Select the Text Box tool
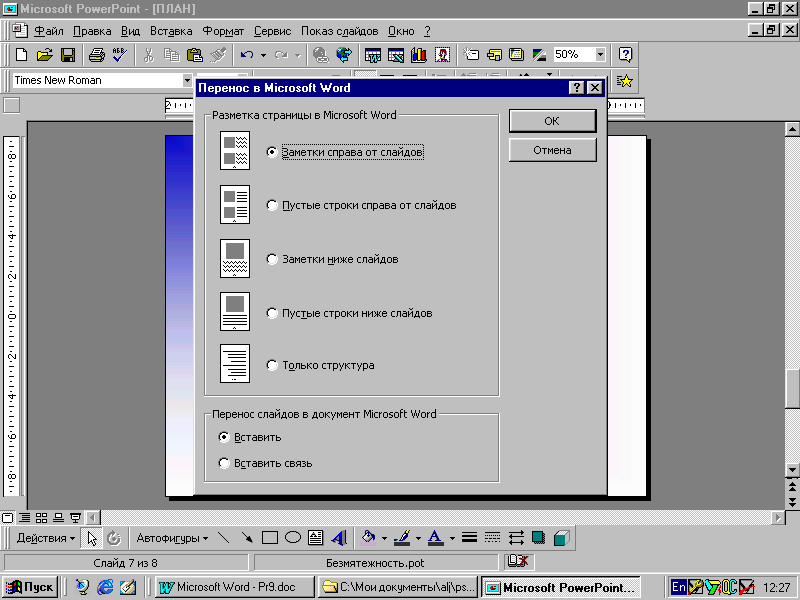This screenshot has width=800, height=600. 316,538
